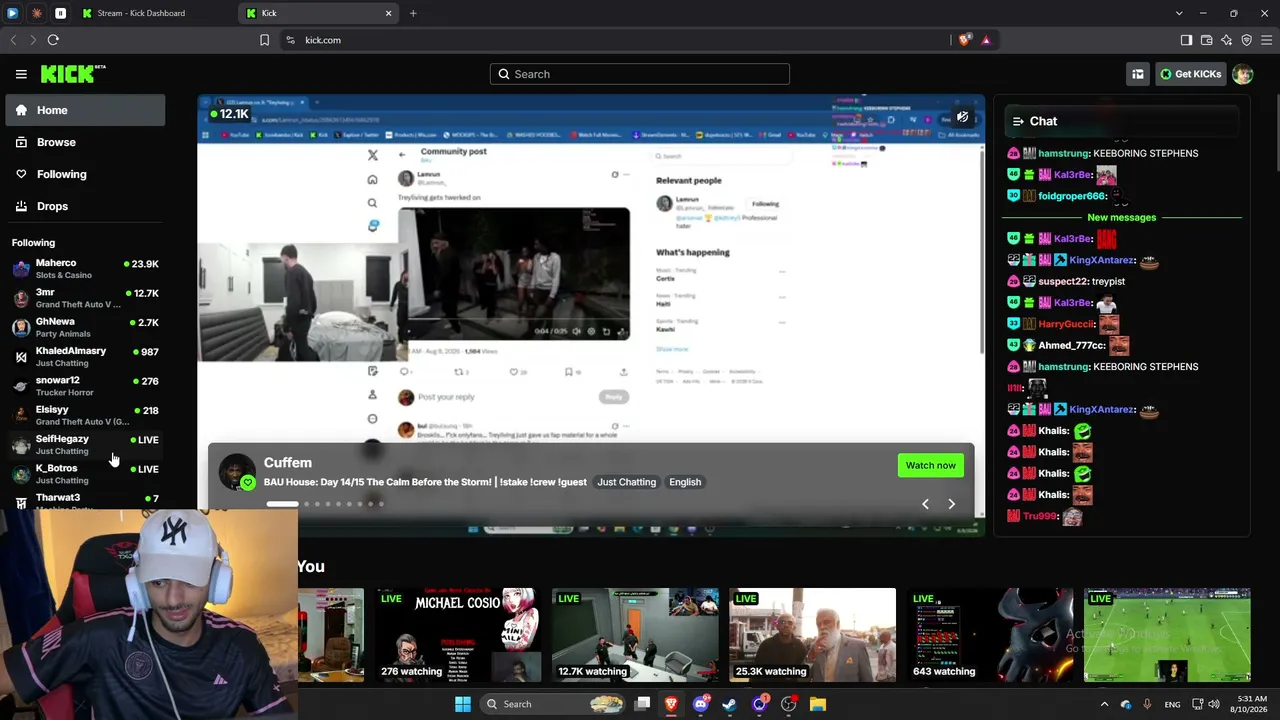Click the Kick logo
Screen dimensions: 1280x720
[x=73, y=74]
